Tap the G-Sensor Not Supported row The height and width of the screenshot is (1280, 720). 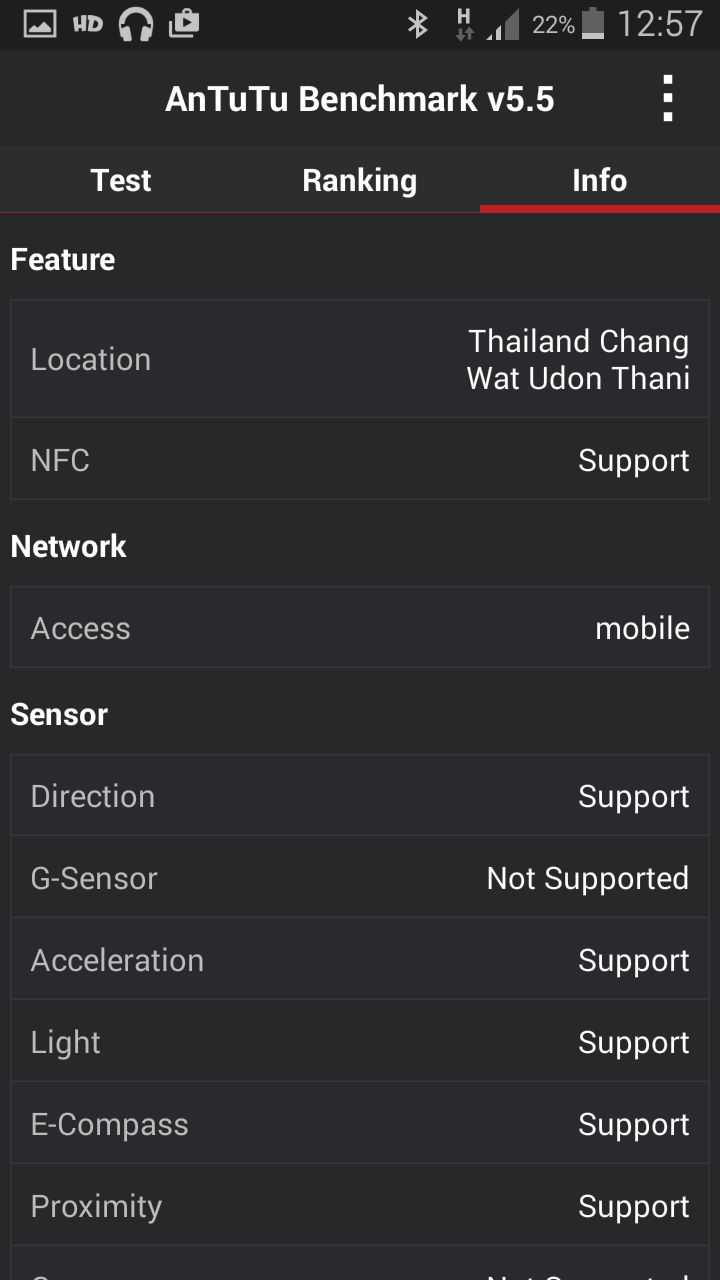[x=360, y=878]
